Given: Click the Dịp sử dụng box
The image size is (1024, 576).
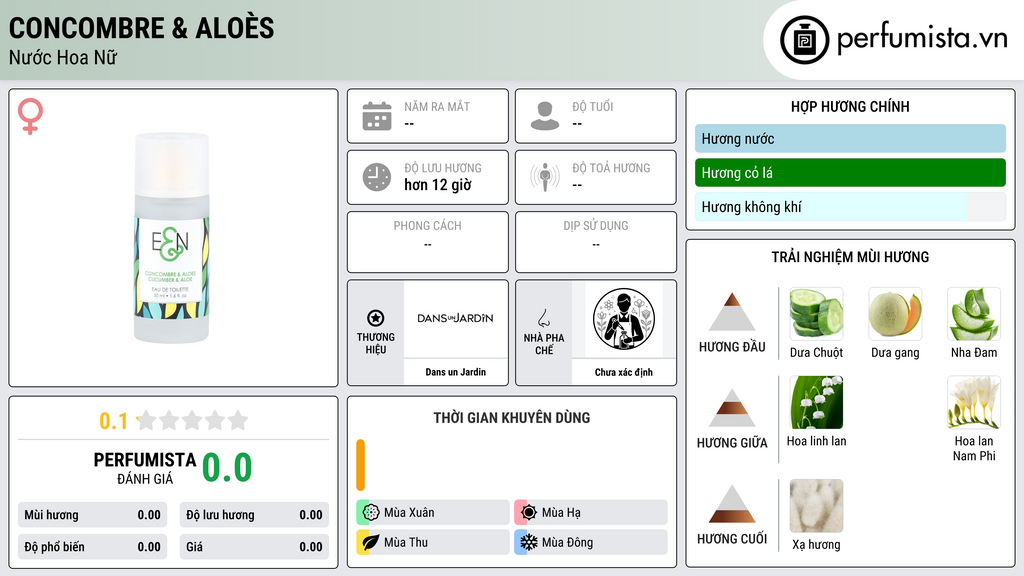Looking at the screenshot, I should pyautogui.click(x=596, y=242).
